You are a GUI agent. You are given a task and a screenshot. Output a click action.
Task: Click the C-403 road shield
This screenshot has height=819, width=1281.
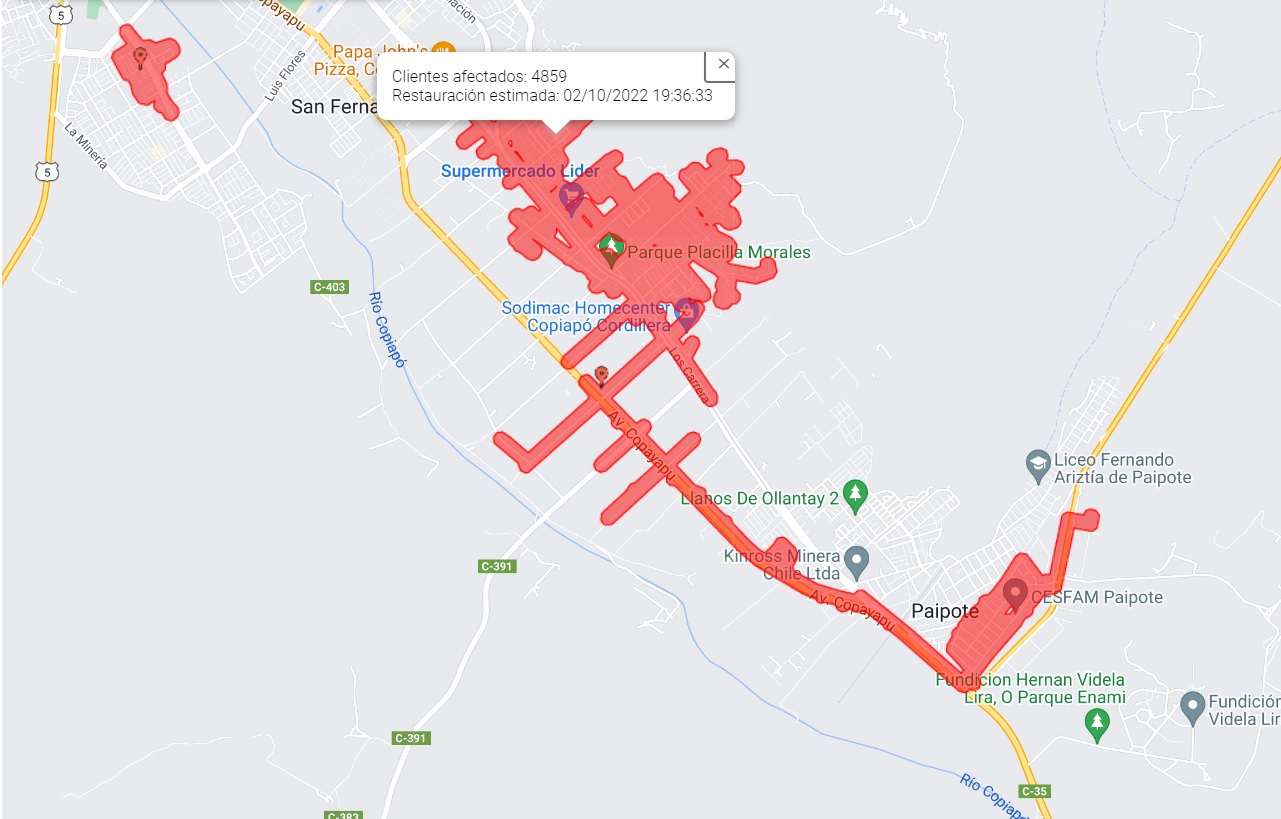point(329,287)
